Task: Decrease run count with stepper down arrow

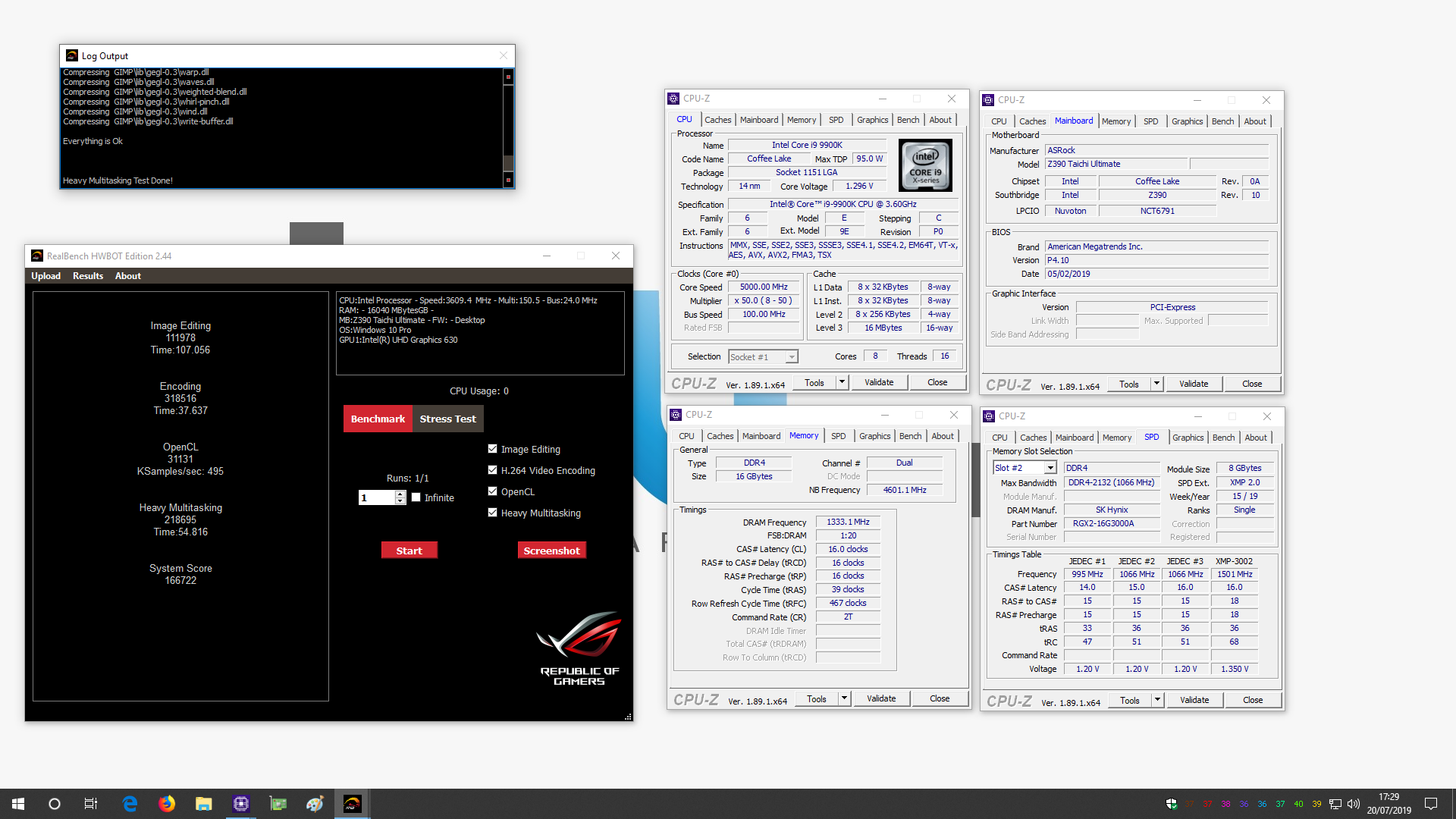Action: click(x=400, y=501)
